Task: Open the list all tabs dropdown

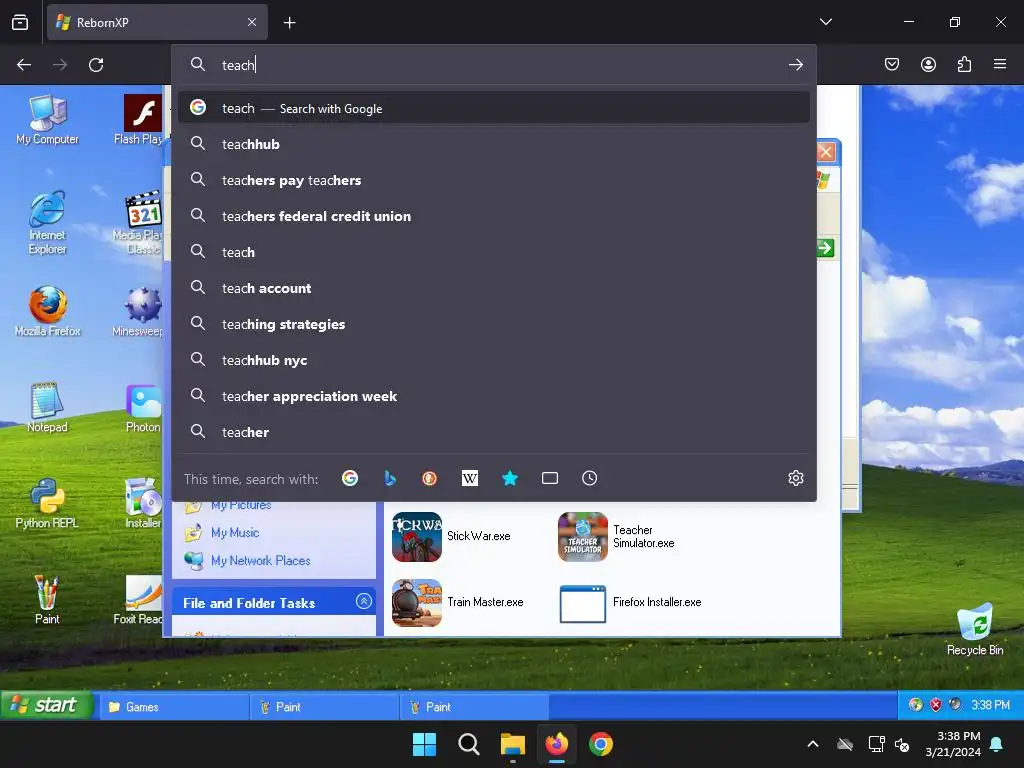Action: point(825,22)
